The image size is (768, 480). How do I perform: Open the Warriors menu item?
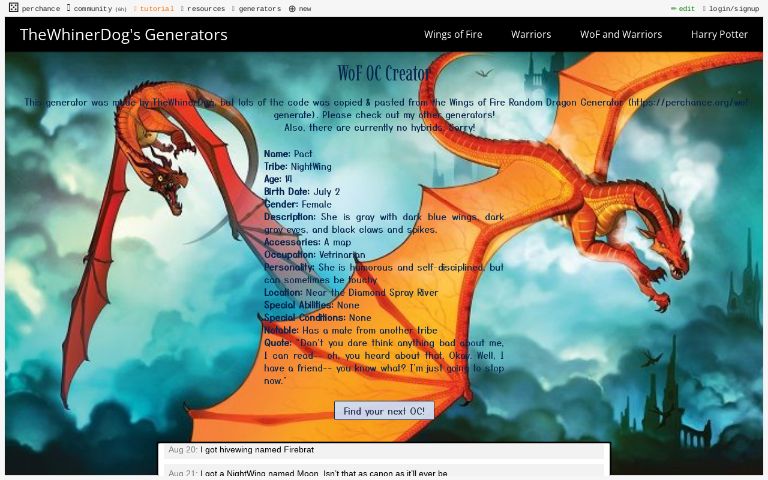(531, 34)
